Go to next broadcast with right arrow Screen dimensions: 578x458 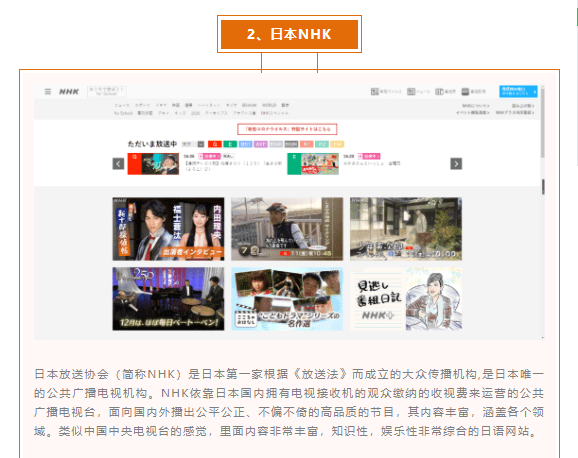tap(456, 163)
